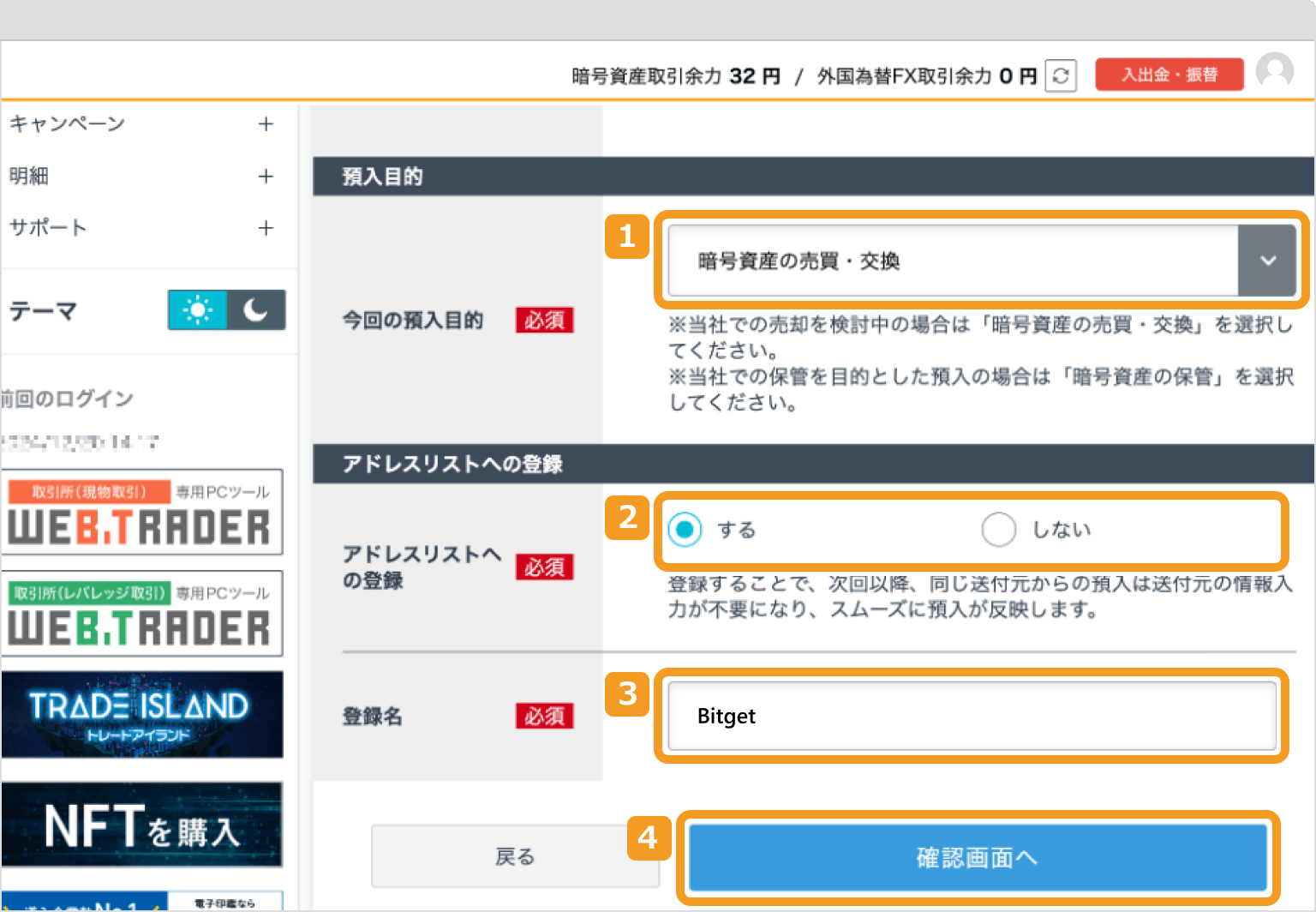Select the しない radio button

pos(998,530)
